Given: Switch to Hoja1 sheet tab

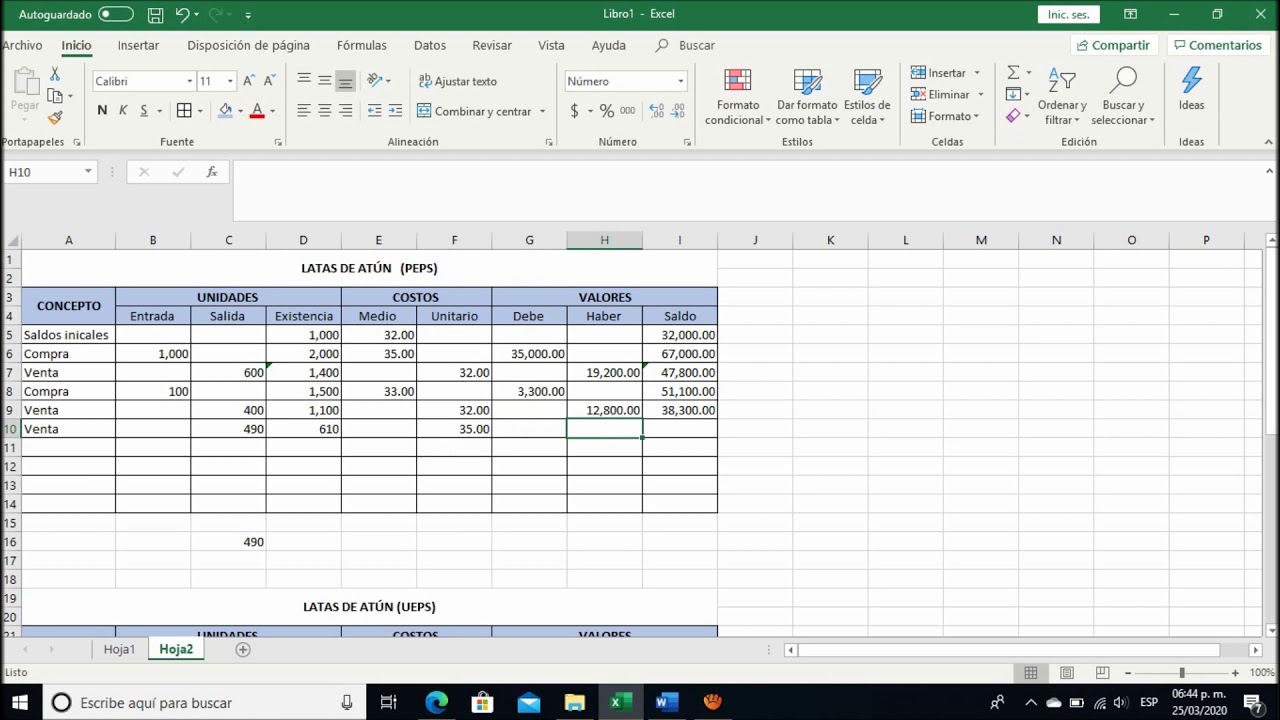Looking at the screenshot, I should point(119,649).
